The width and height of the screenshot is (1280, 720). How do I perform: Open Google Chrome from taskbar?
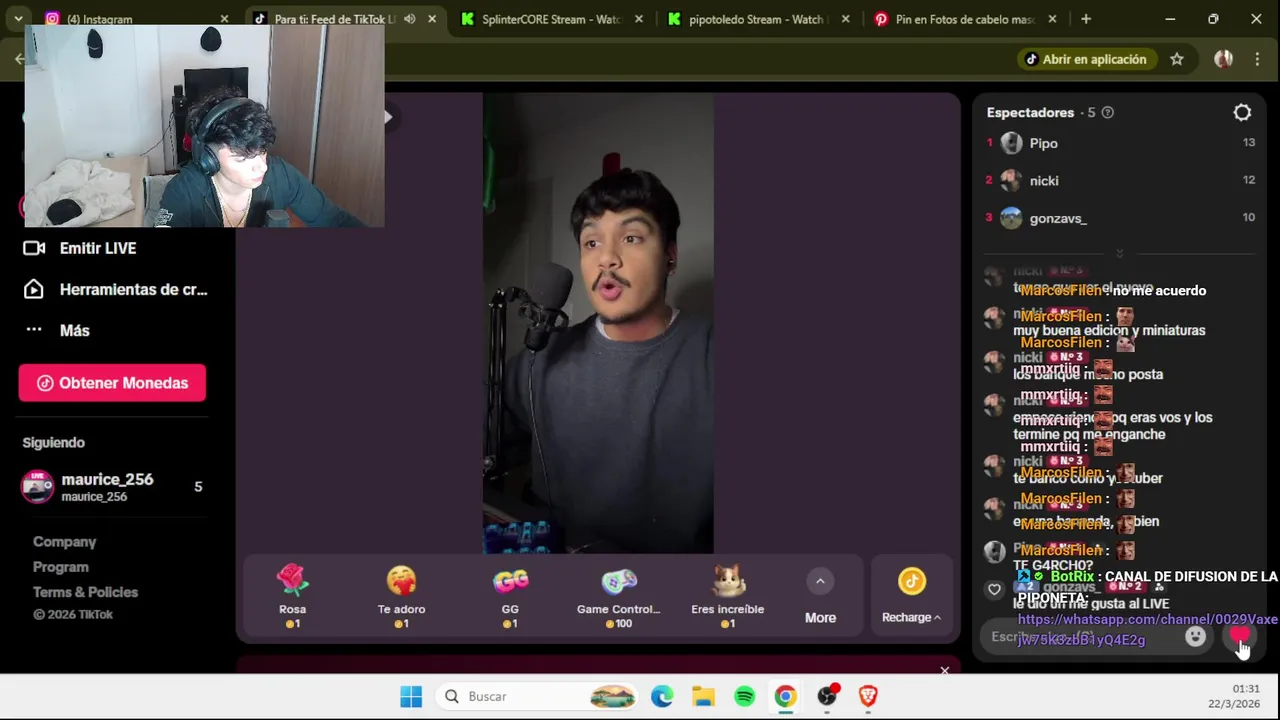[x=785, y=696]
